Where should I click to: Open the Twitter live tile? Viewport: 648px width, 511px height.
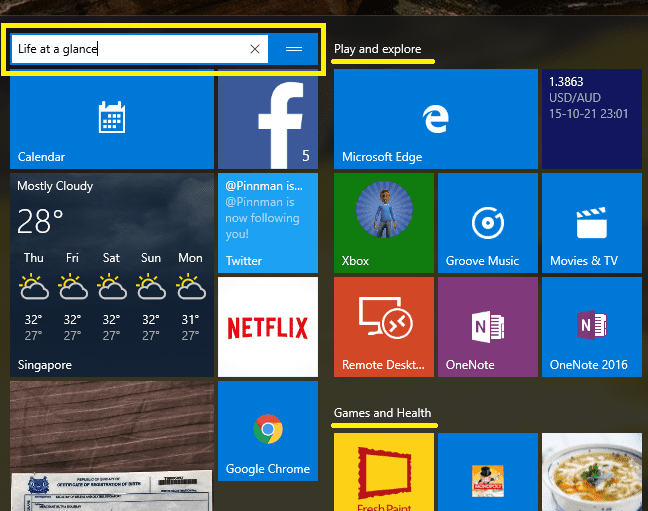(268, 223)
